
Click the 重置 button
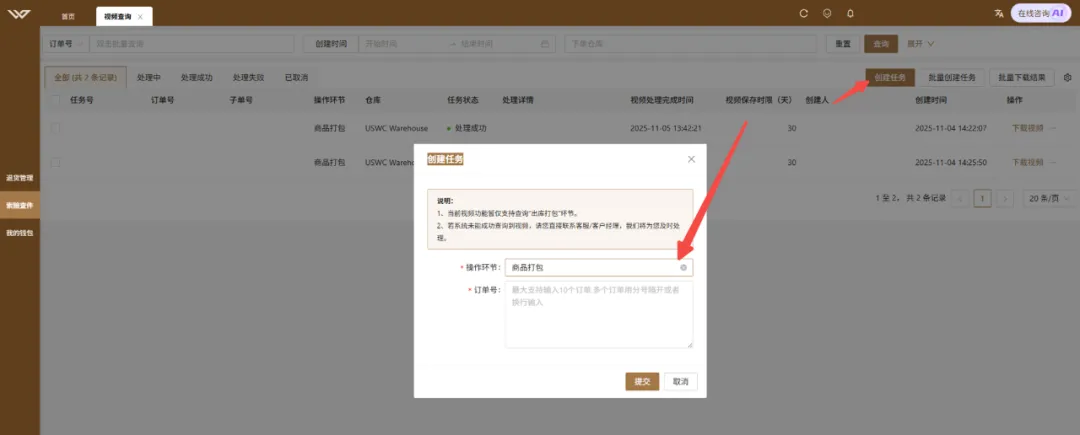pyautogui.click(x=842, y=43)
